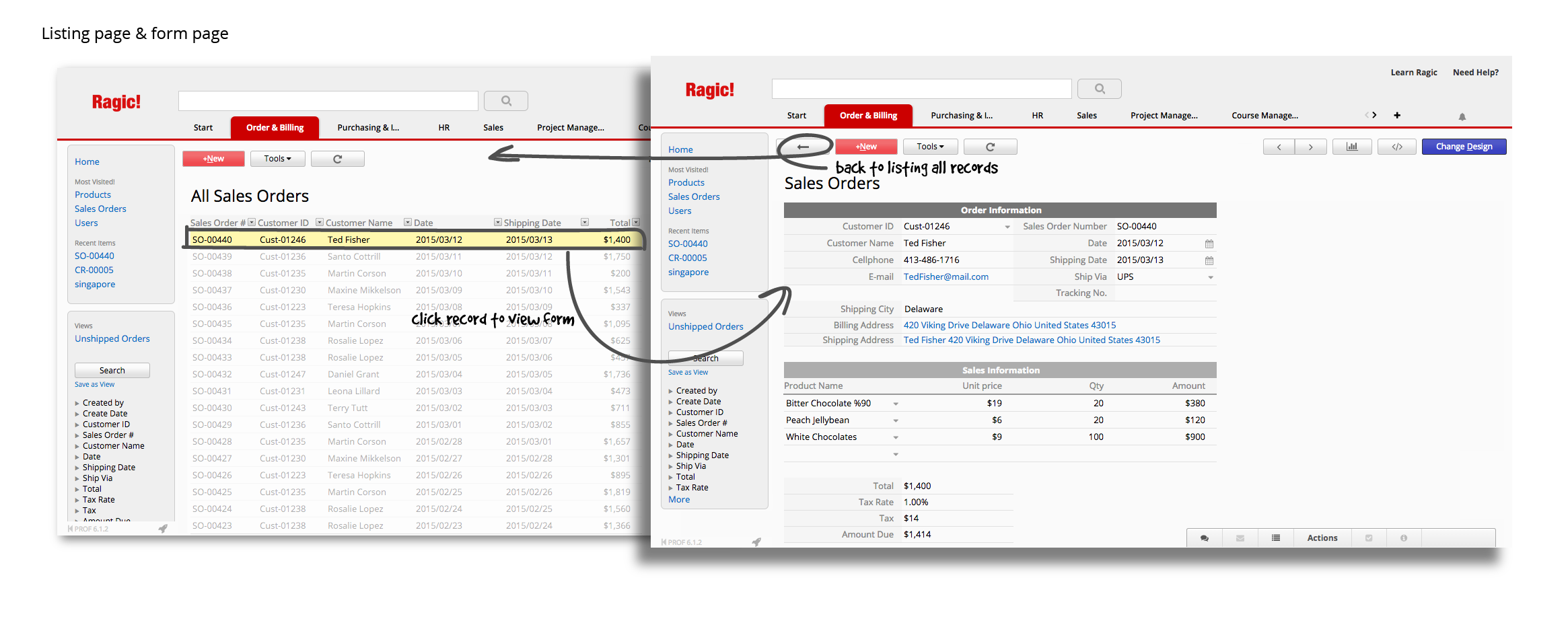Click the checkmark icon in bottom bar

[1369, 538]
